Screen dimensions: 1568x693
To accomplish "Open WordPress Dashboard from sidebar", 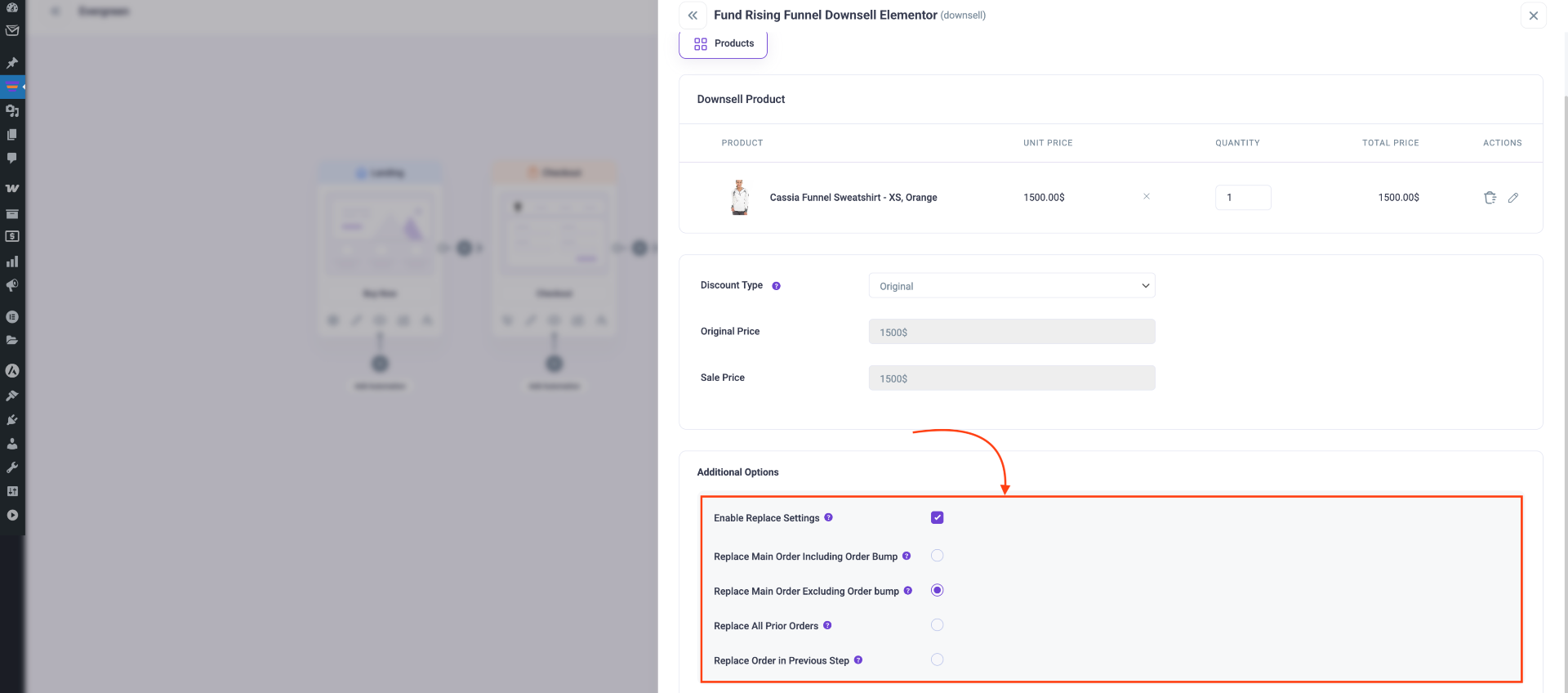I will click(12, 7).
